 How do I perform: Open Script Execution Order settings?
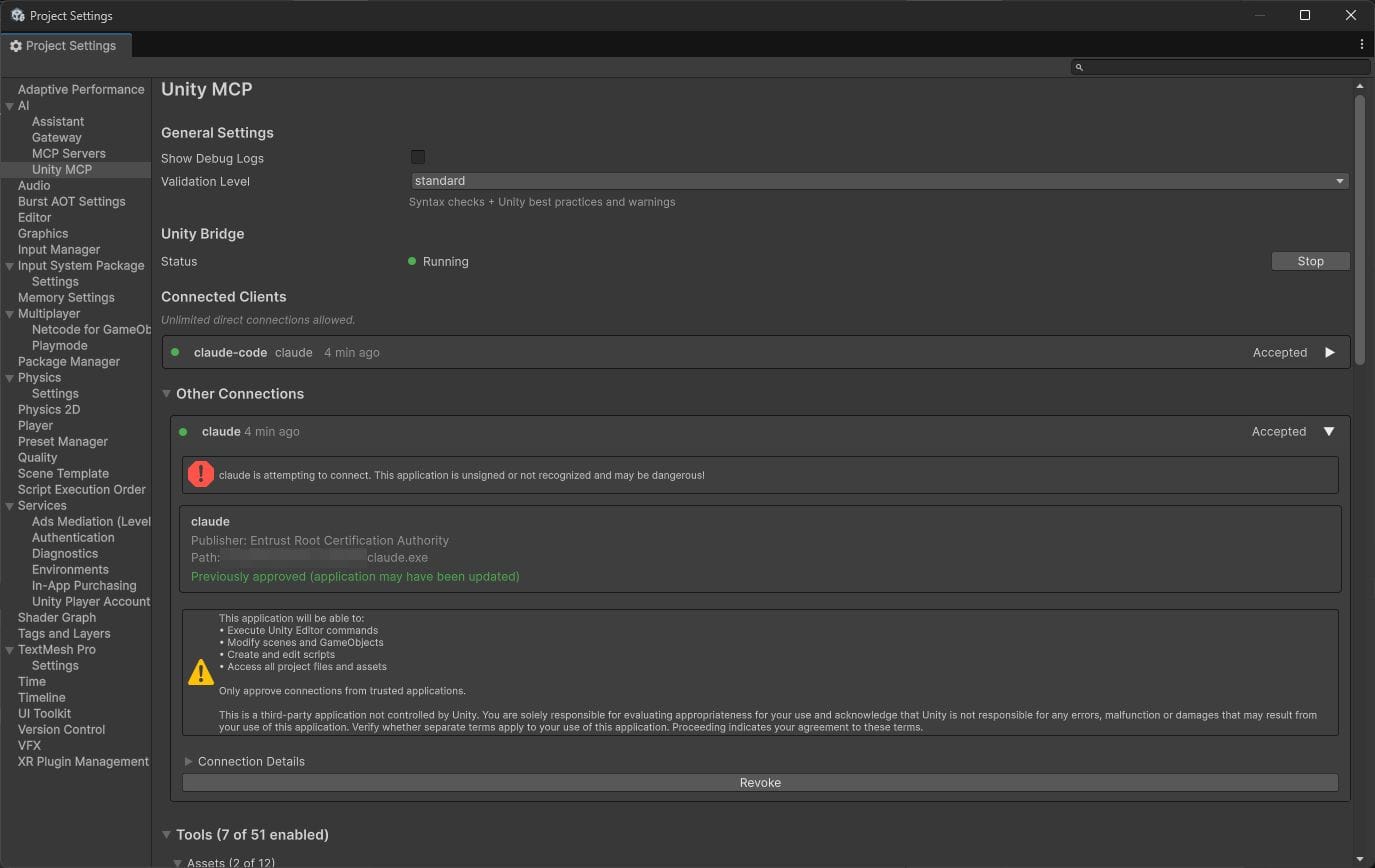pos(82,489)
